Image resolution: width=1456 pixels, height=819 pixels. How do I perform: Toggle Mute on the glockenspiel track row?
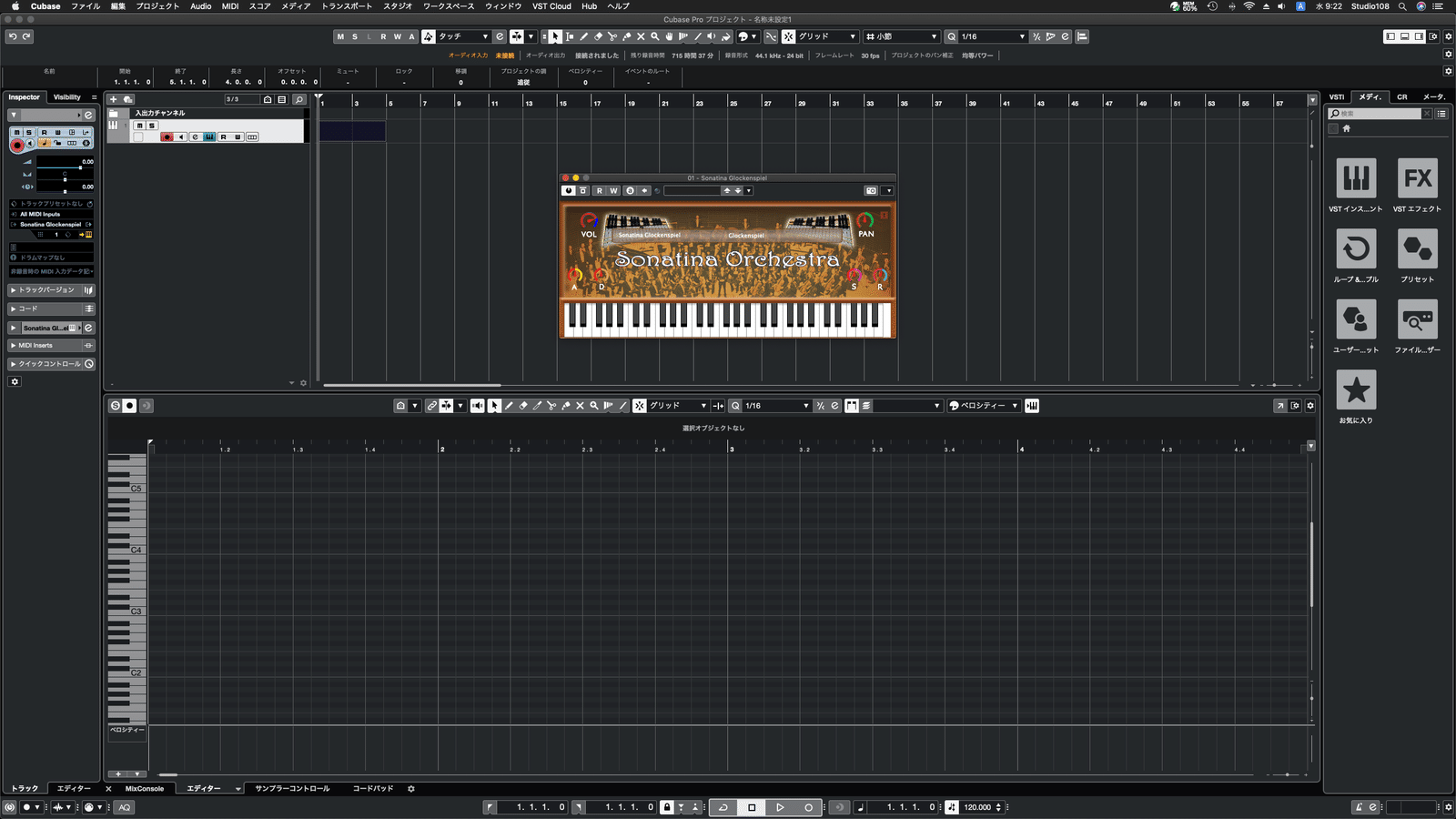(139, 126)
